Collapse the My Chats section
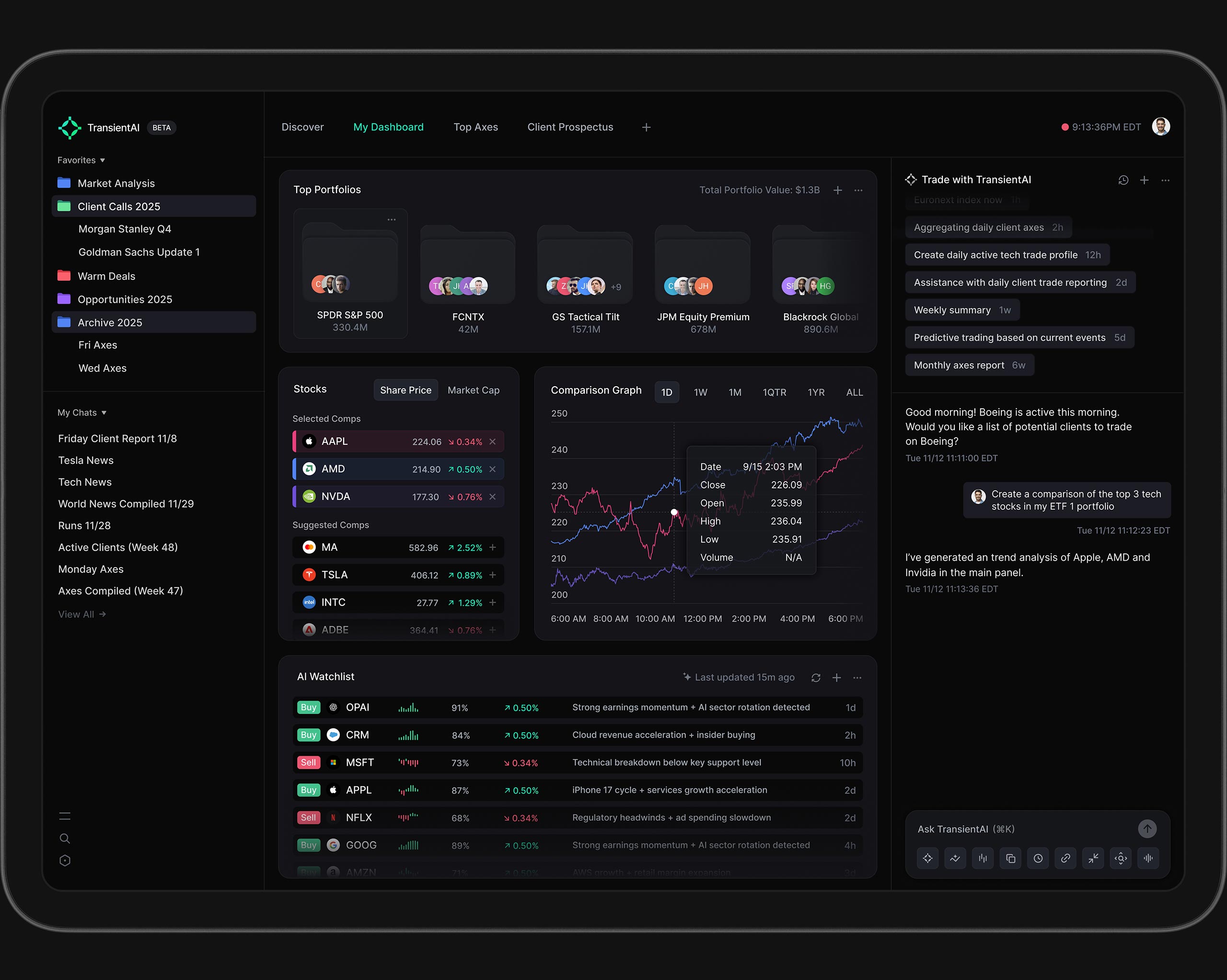1227x980 pixels. (x=104, y=413)
